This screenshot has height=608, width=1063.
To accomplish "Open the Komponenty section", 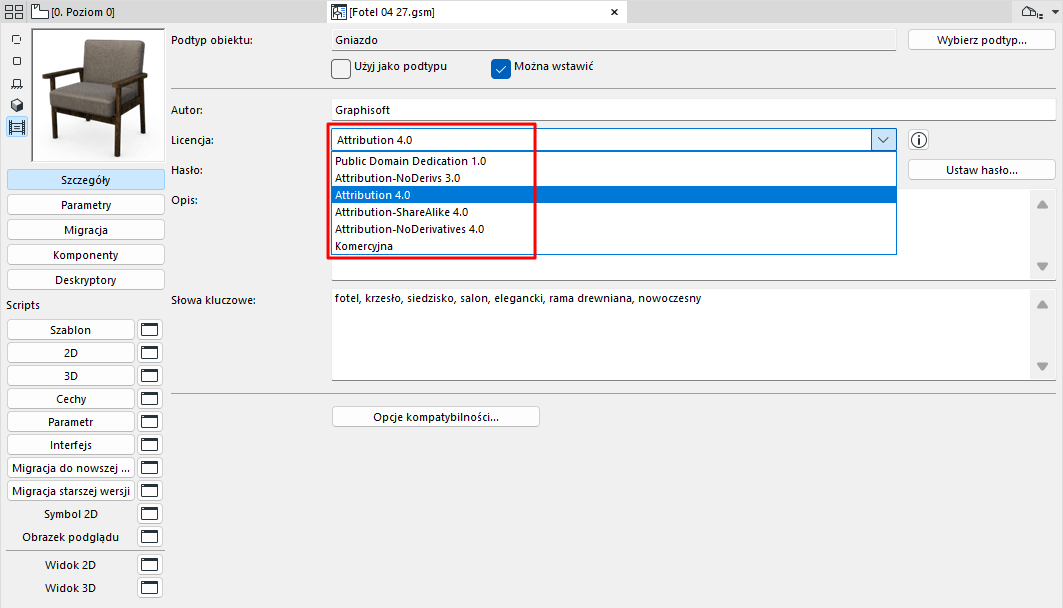I will tap(85, 256).
